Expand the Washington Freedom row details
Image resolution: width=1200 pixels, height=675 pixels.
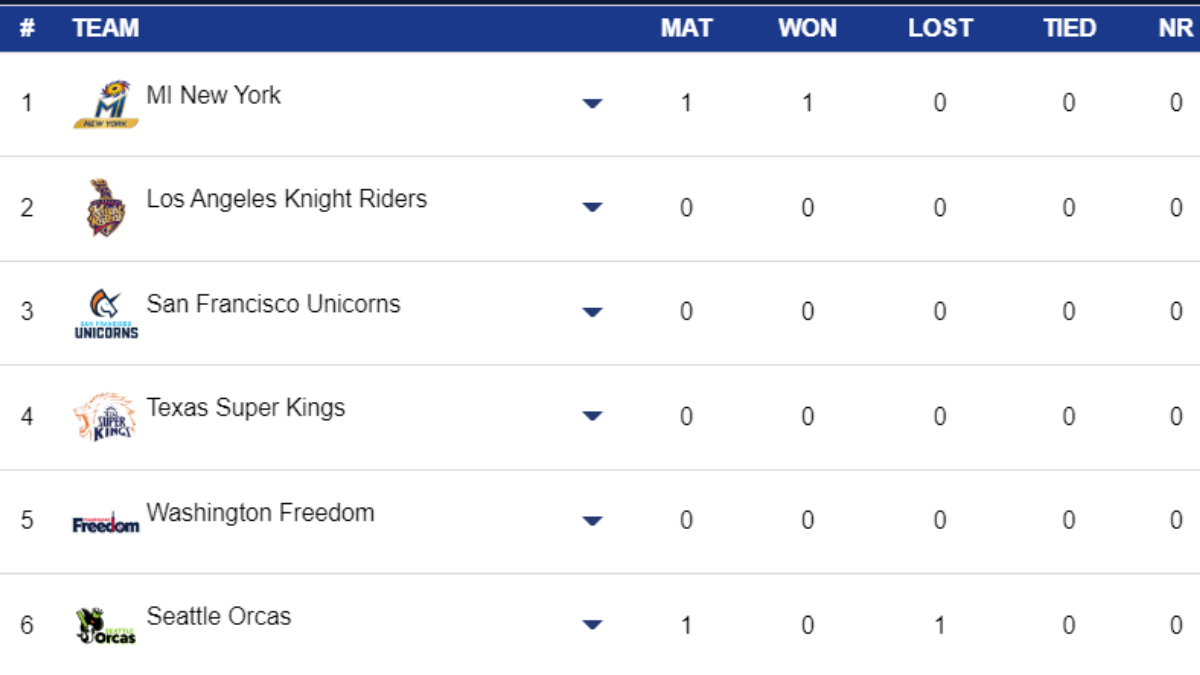click(x=592, y=521)
